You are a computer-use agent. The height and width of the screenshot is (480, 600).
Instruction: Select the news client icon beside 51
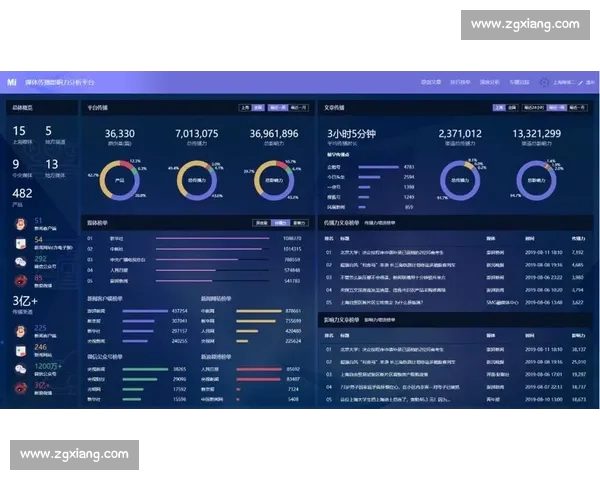[21, 223]
